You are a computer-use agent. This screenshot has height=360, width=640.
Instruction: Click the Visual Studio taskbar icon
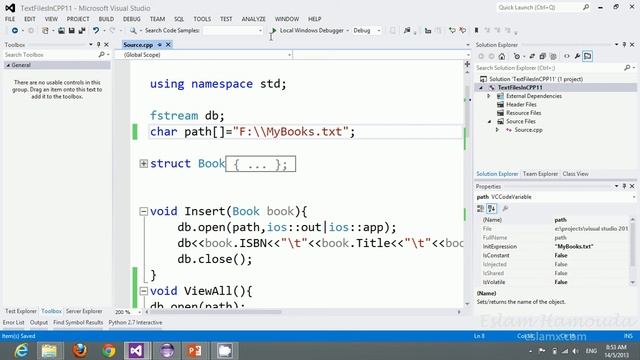pos(136,351)
